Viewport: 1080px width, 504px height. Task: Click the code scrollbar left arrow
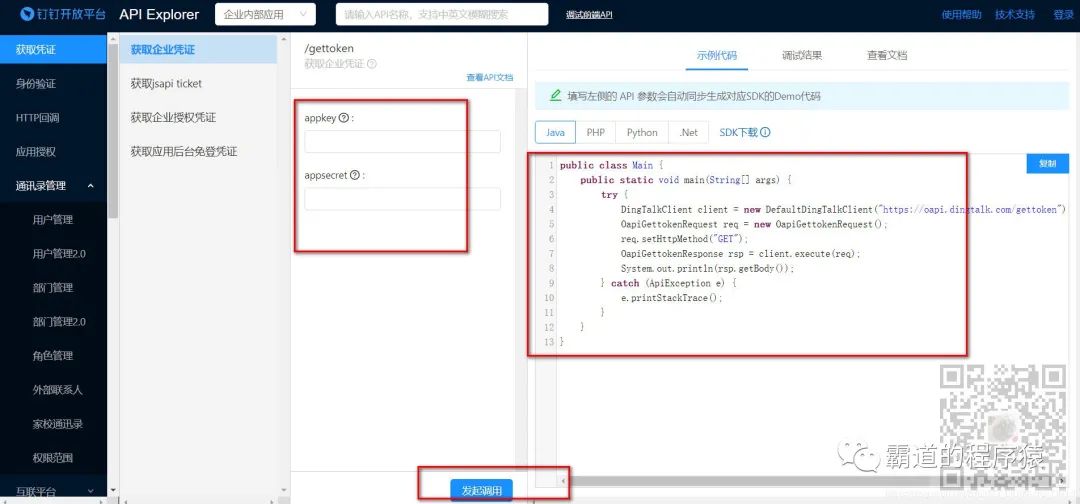click(x=564, y=480)
